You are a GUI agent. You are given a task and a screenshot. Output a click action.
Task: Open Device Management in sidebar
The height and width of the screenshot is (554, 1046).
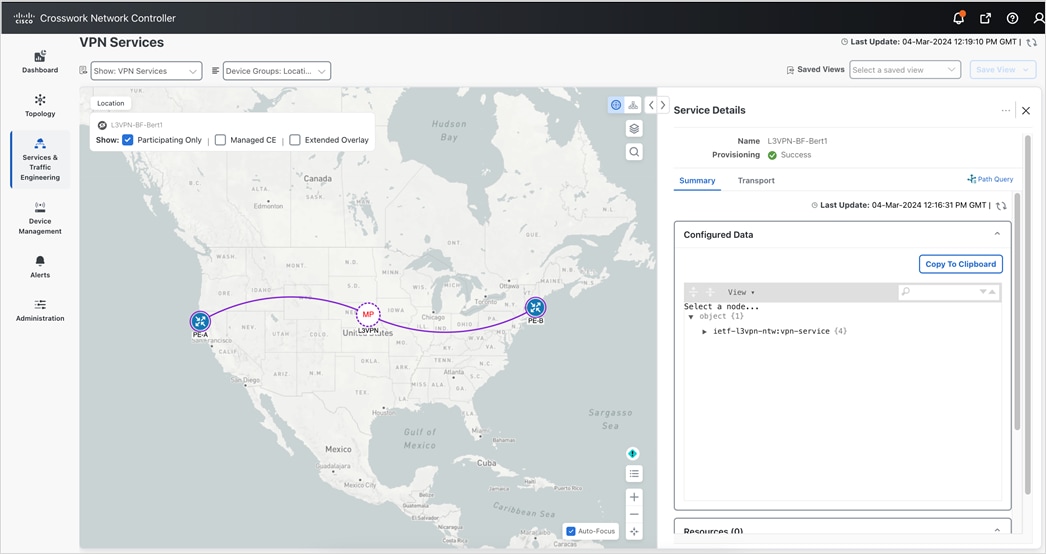(x=40, y=218)
